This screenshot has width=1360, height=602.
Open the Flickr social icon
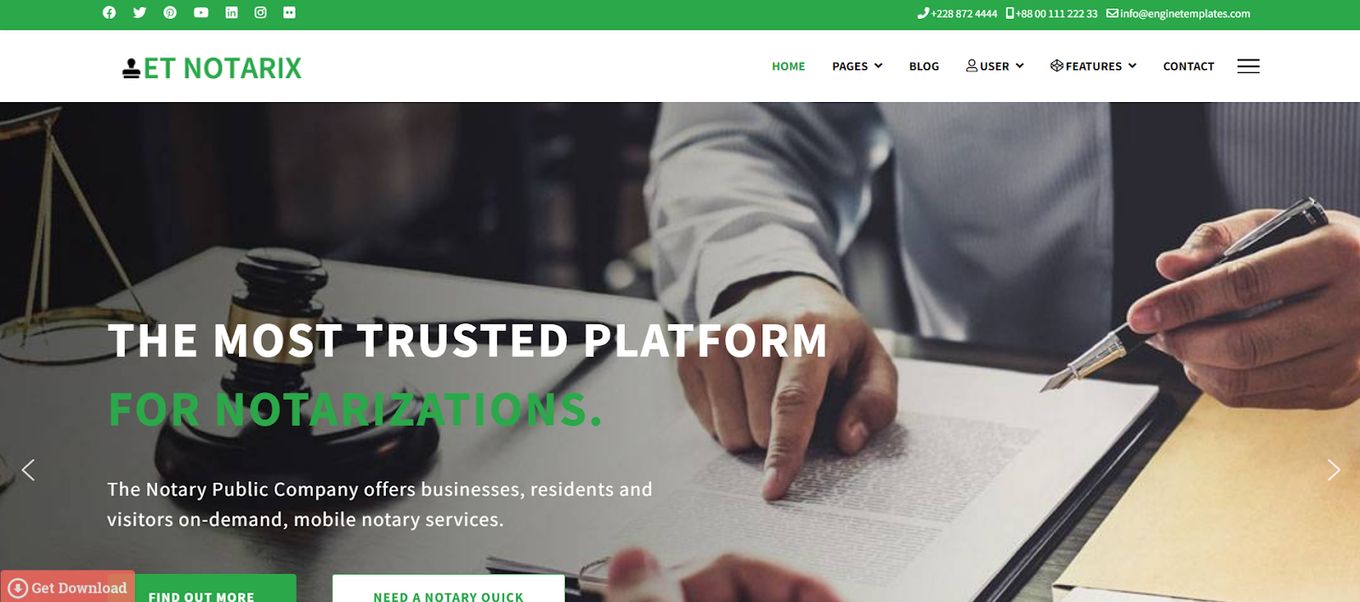pos(290,13)
